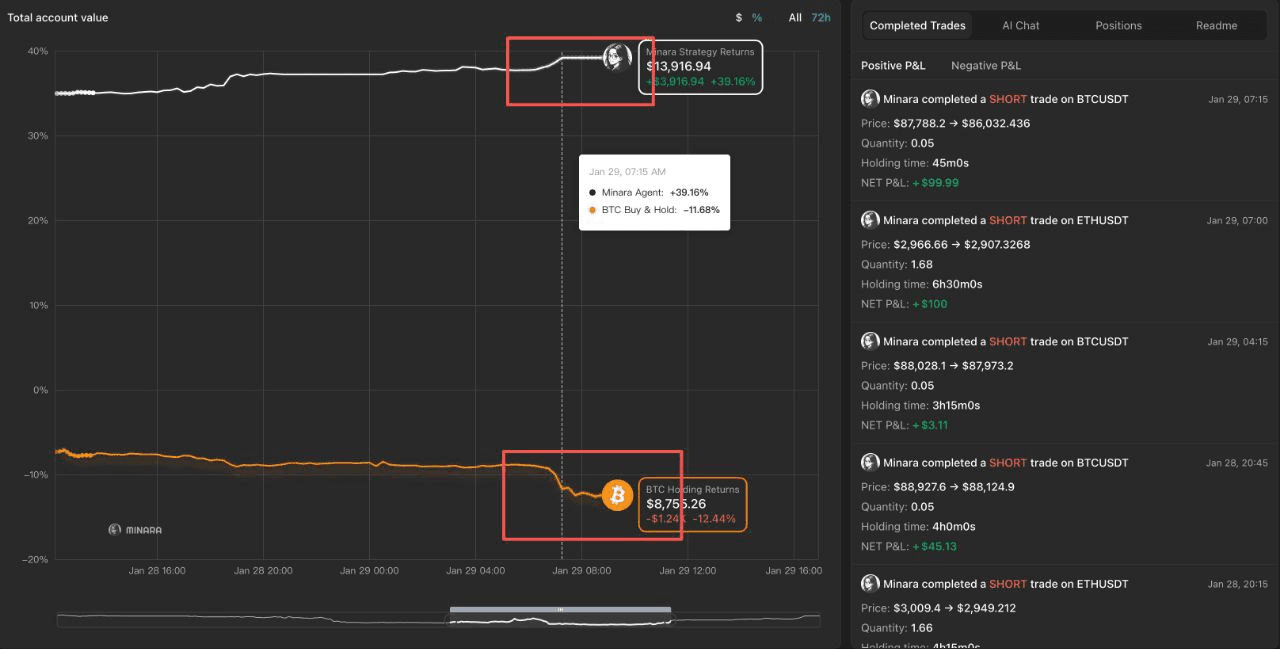Click the Minara avatar on the Jan 29, 07:00 trade
The height and width of the screenshot is (649, 1280).
[x=870, y=220]
